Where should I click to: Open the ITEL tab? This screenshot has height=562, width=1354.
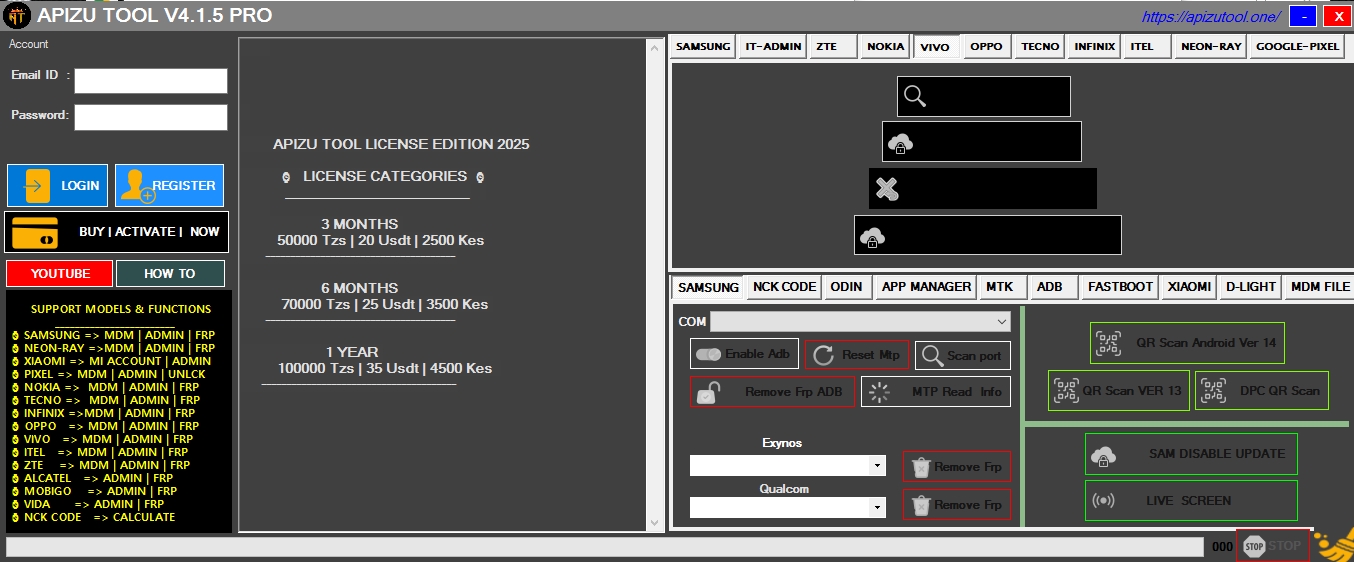point(1146,46)
